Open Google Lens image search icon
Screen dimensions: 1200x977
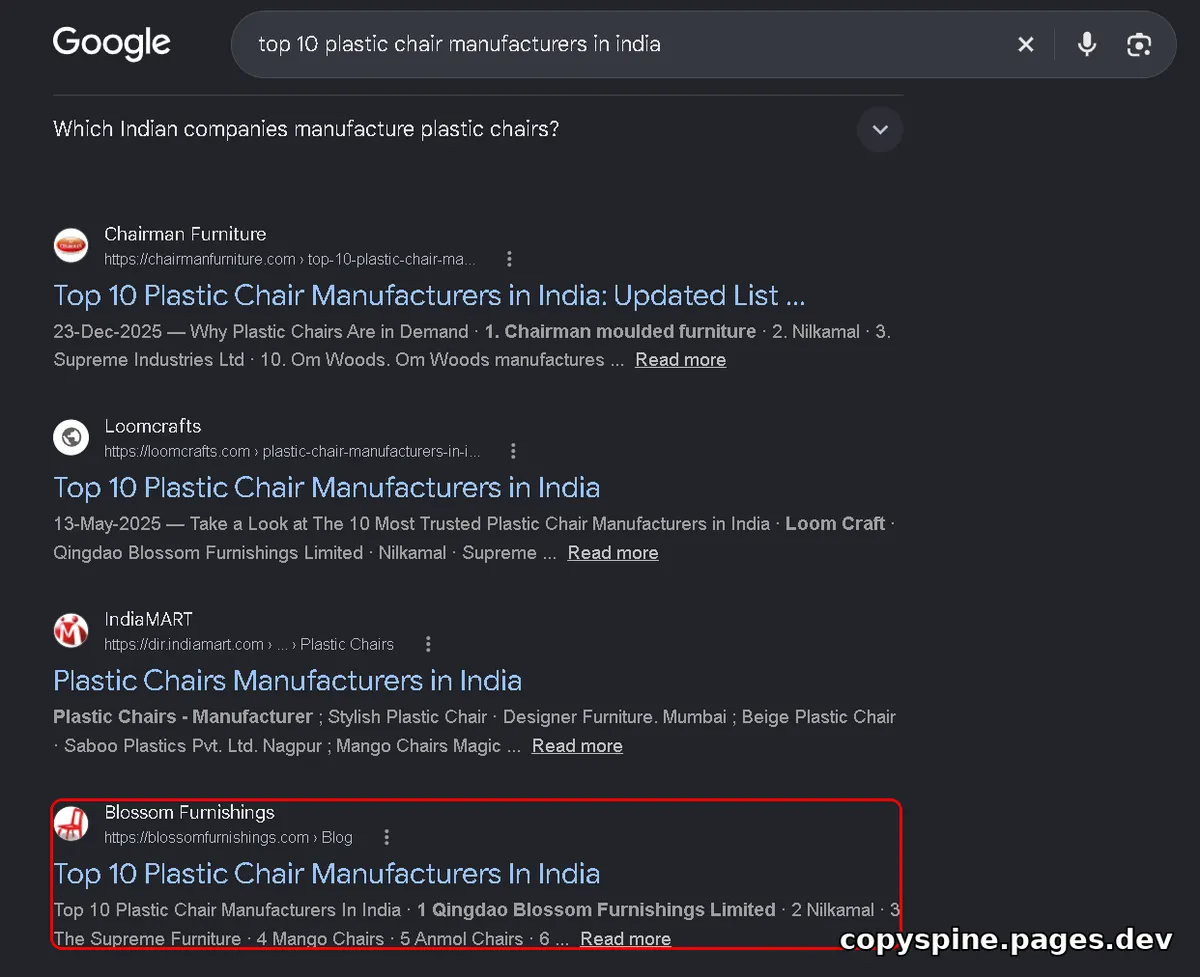(1139, 44)
